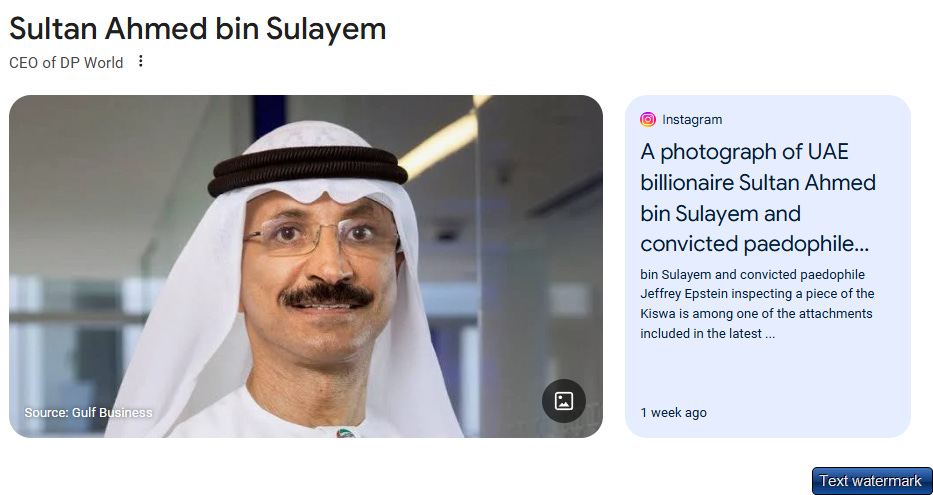Viewport: 933px width, 495px height.
Task: Open the large portrait photo
Action: (x=306, y=267)
